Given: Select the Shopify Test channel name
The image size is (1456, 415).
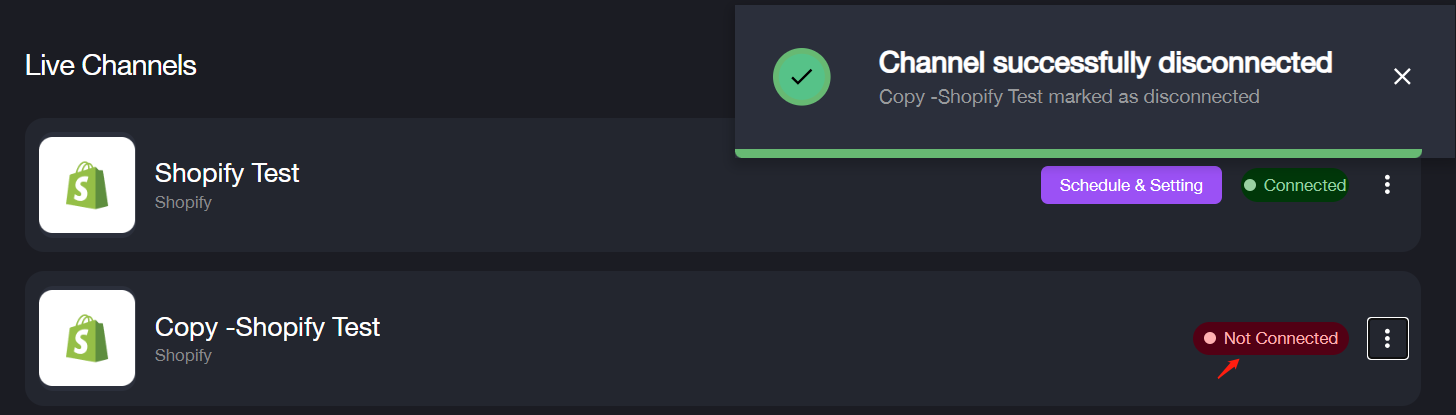Looking at the screenshot, I should [227, 173].
